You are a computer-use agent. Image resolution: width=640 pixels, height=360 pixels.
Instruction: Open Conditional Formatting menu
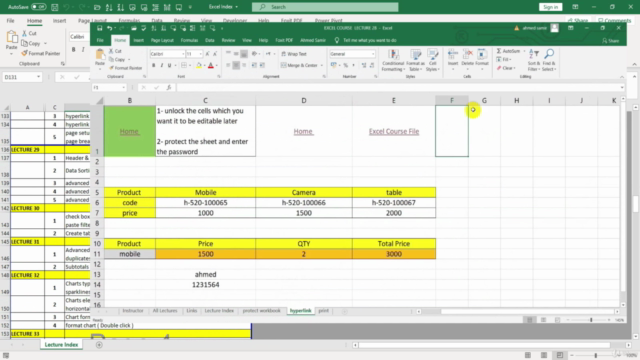pyautogui.click(x=393, y=60)
